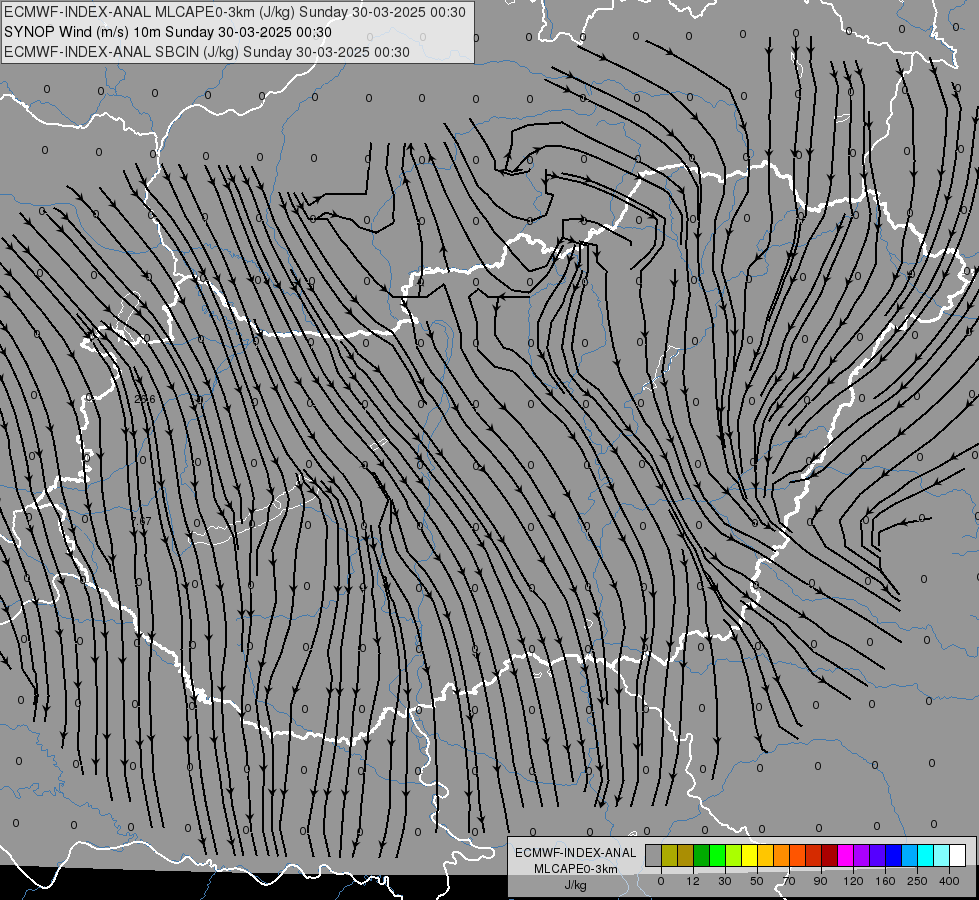Click the pure blue legend swatch
This screenshot has height=900, width=979.
click(894, 855)
